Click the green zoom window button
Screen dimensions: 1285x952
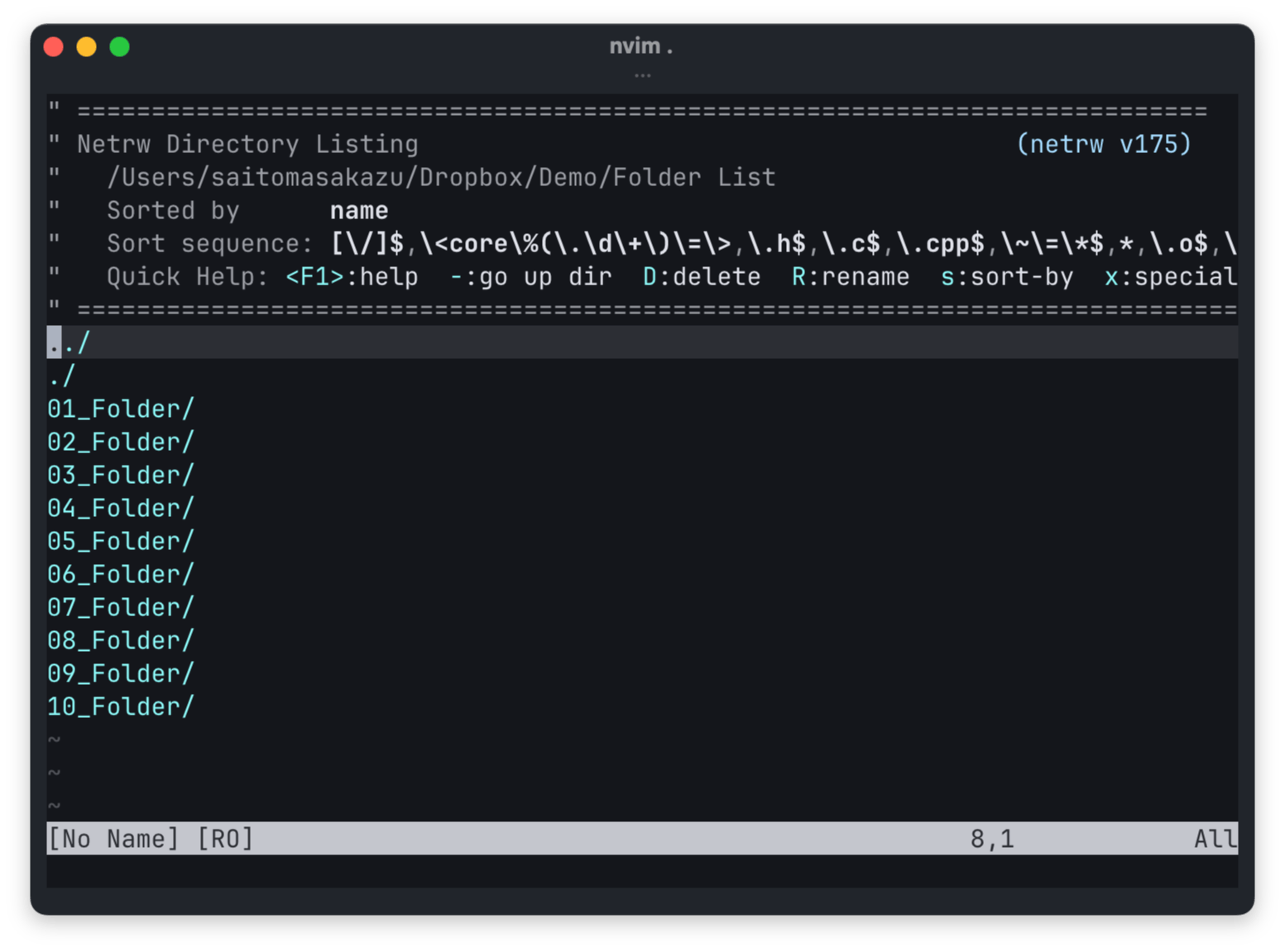pos(120,47)
